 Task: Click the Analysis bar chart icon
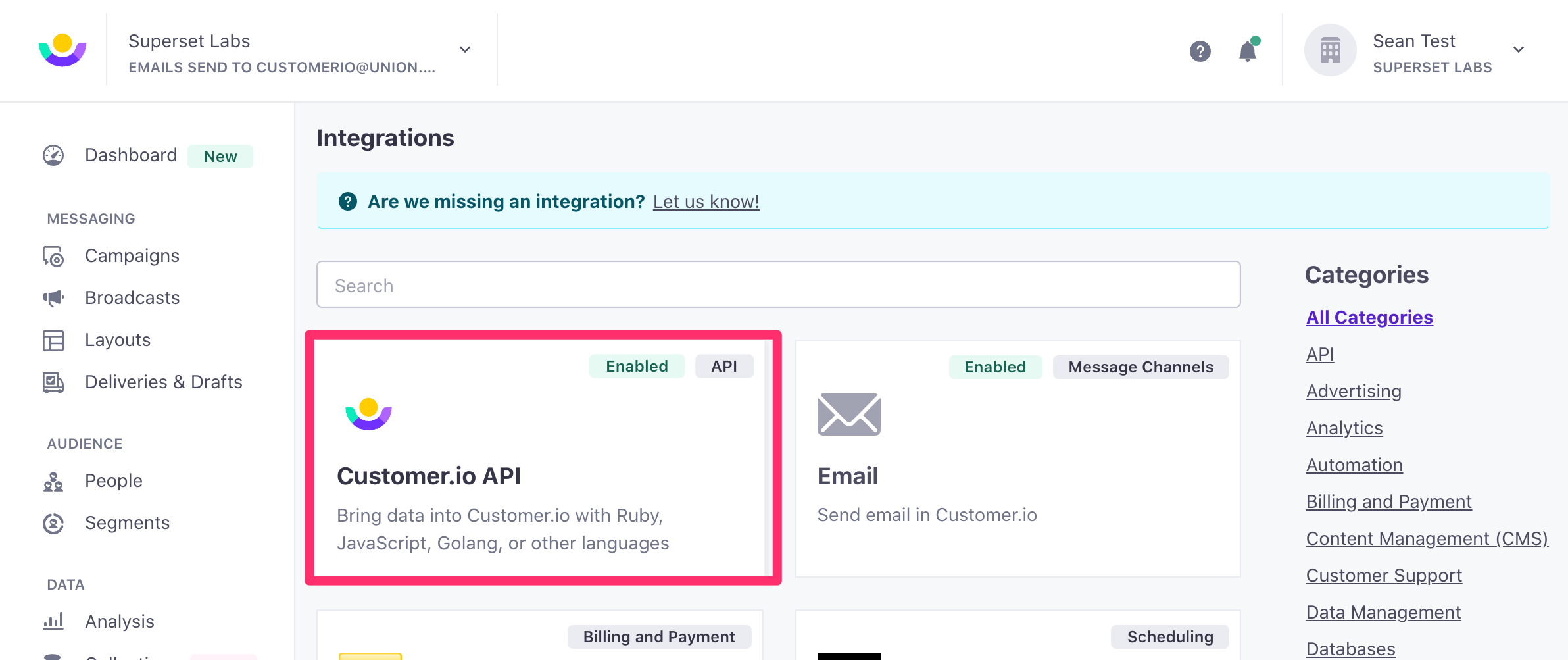pos(53,621)
